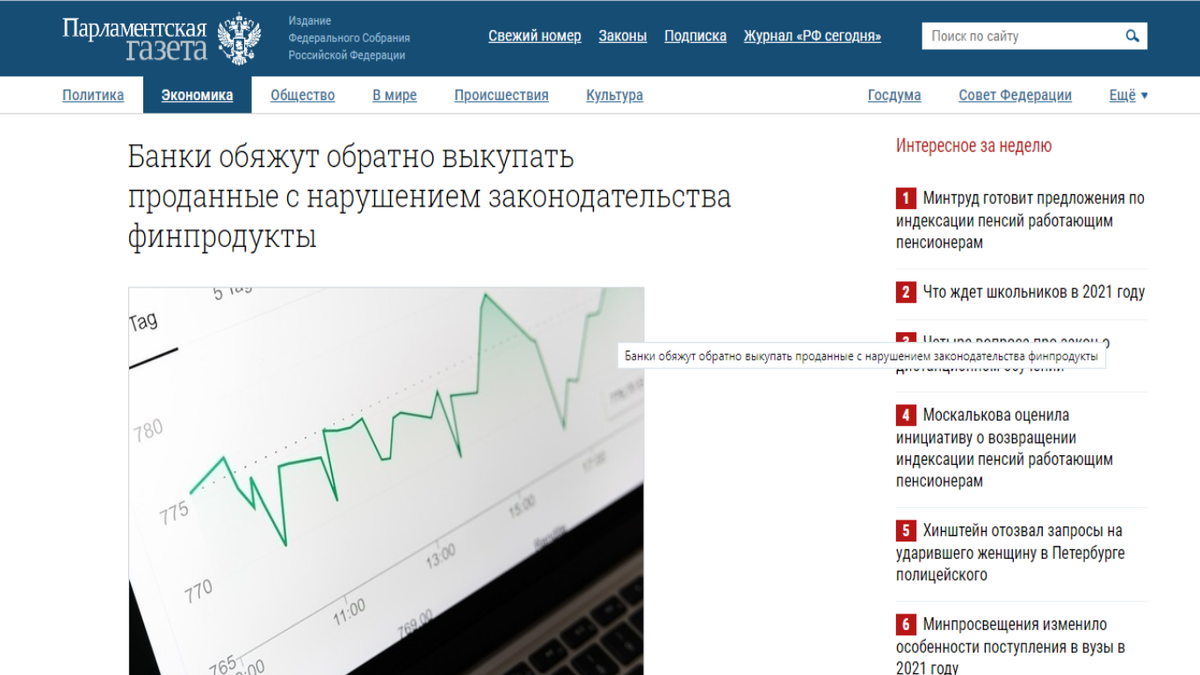Go to the Законы page
Viewport: 1200px width, 675px height.
coord(623,36)
